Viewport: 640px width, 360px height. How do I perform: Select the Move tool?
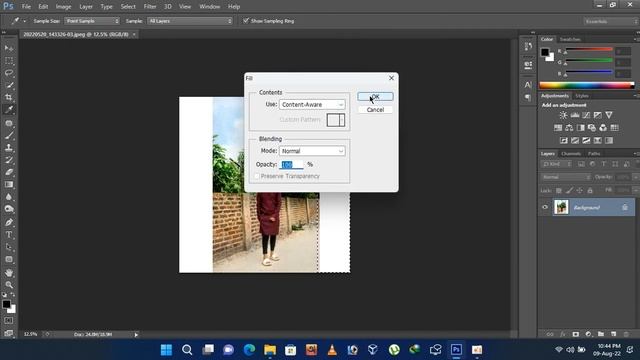click(x=9, y=48)
